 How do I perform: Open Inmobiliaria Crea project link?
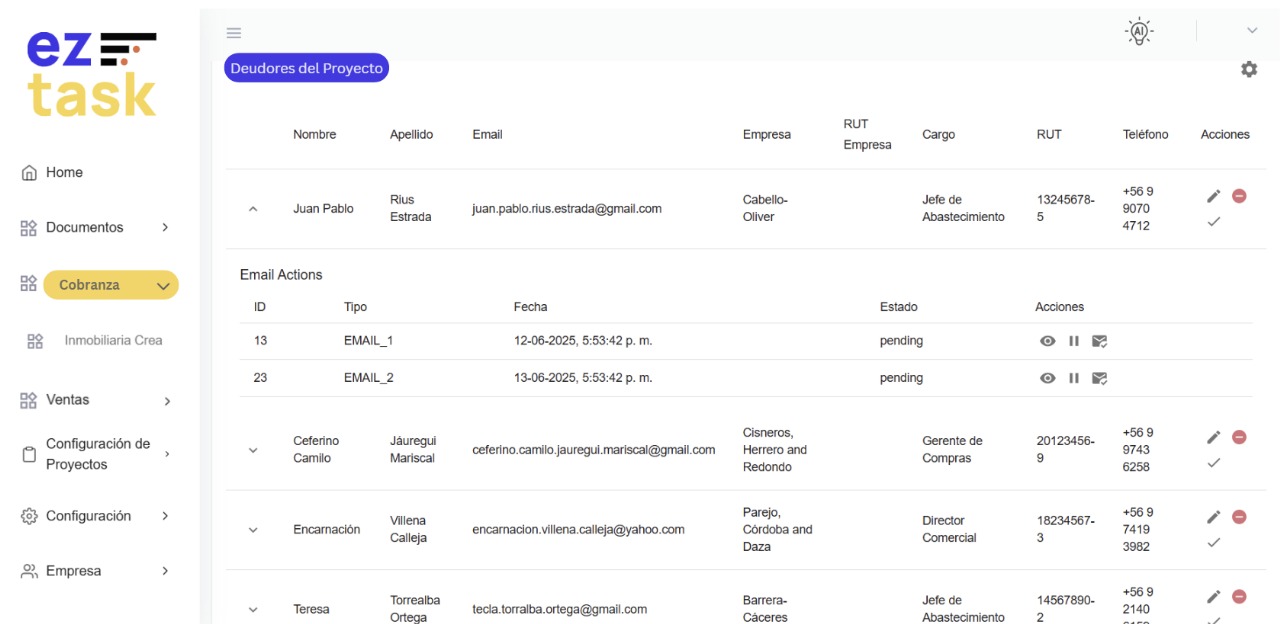[x=113, y=341]
